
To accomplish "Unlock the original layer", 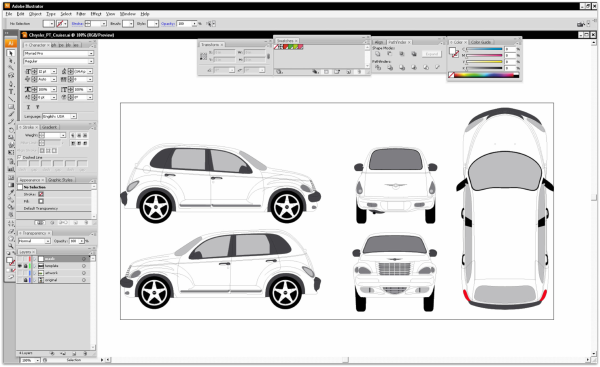I will (x=26, y=280).
